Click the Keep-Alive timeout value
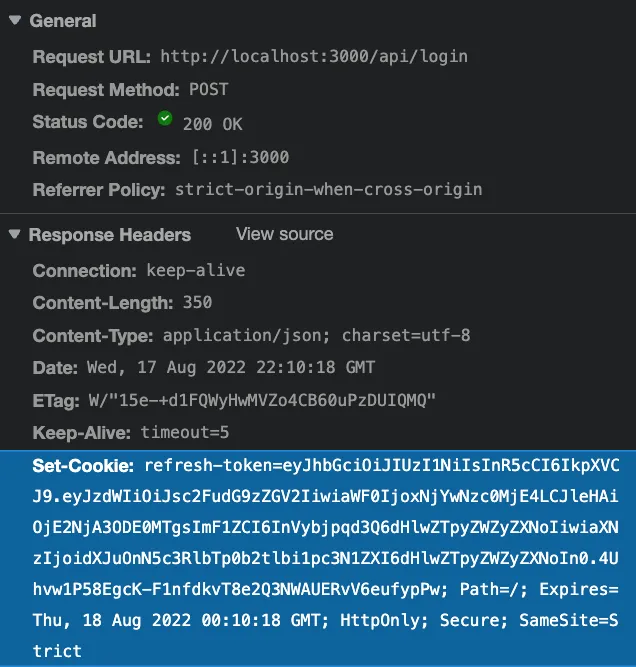636x667 pixels. click(x=185, y=433)
